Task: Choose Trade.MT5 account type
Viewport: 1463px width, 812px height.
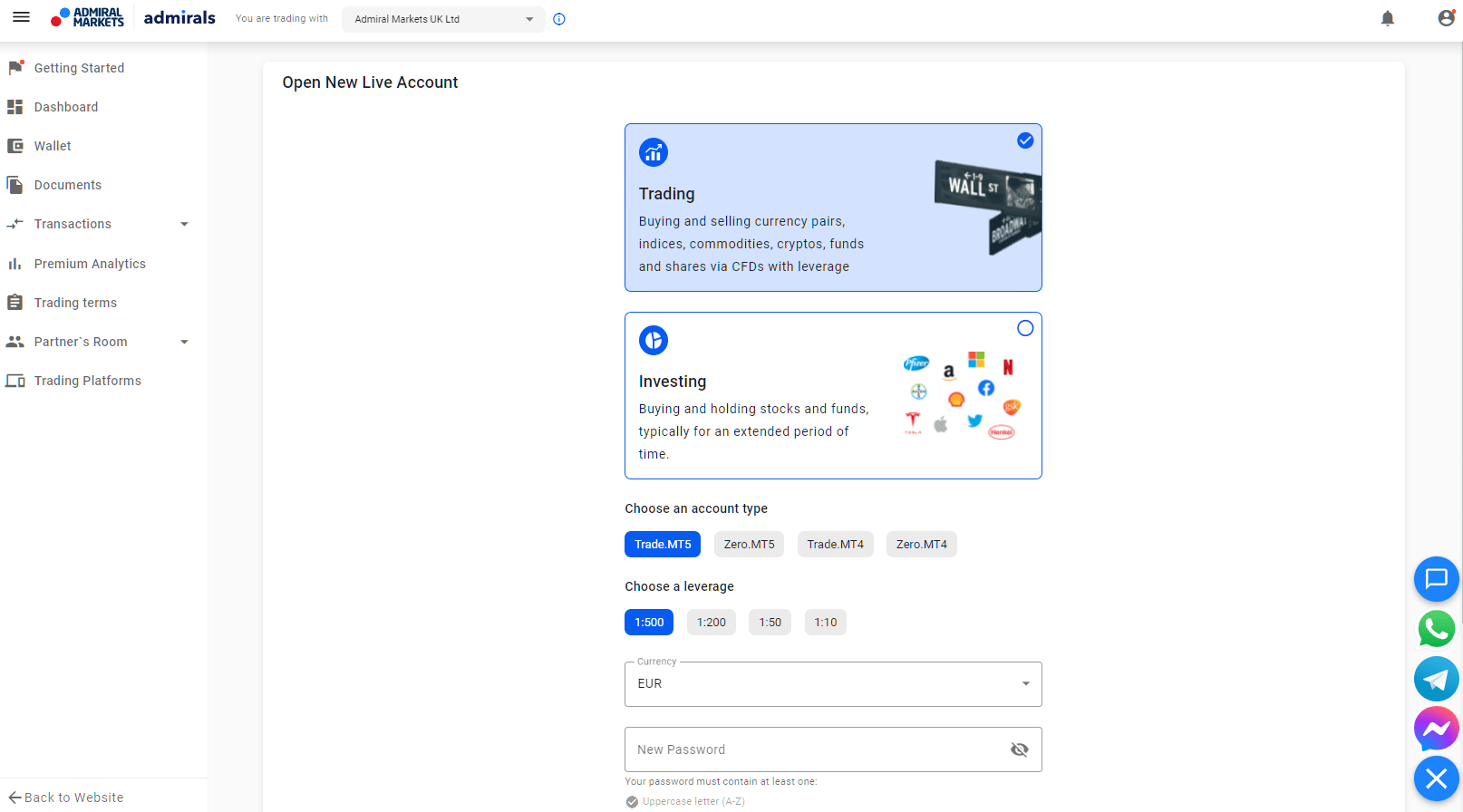Action: pyautogui.click(x=663, y=545)
